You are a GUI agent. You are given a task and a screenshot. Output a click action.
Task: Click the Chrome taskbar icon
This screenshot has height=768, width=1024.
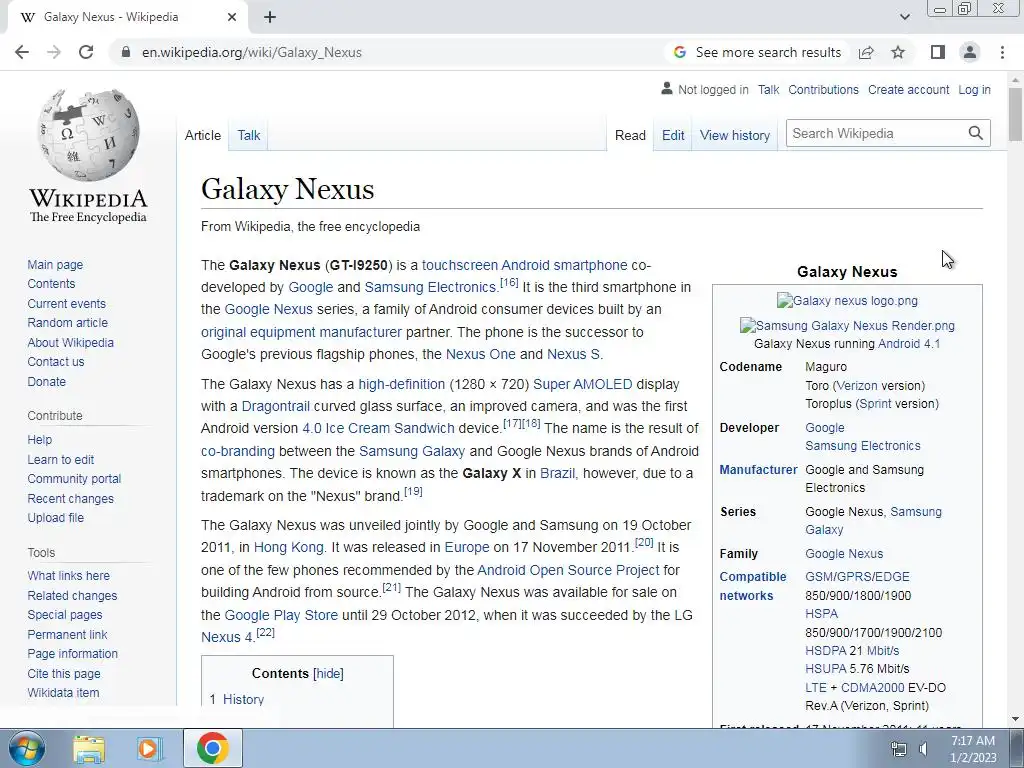pos(212,748)
